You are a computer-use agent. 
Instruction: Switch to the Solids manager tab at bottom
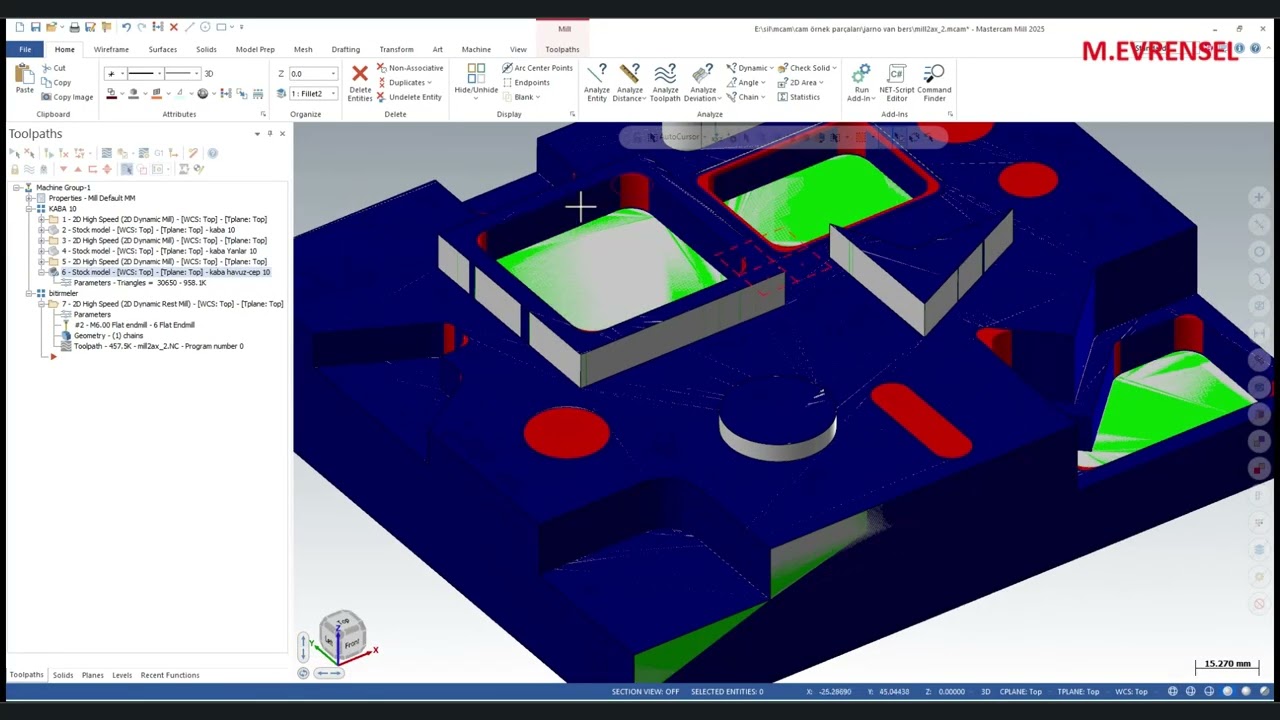pos(63,675)
